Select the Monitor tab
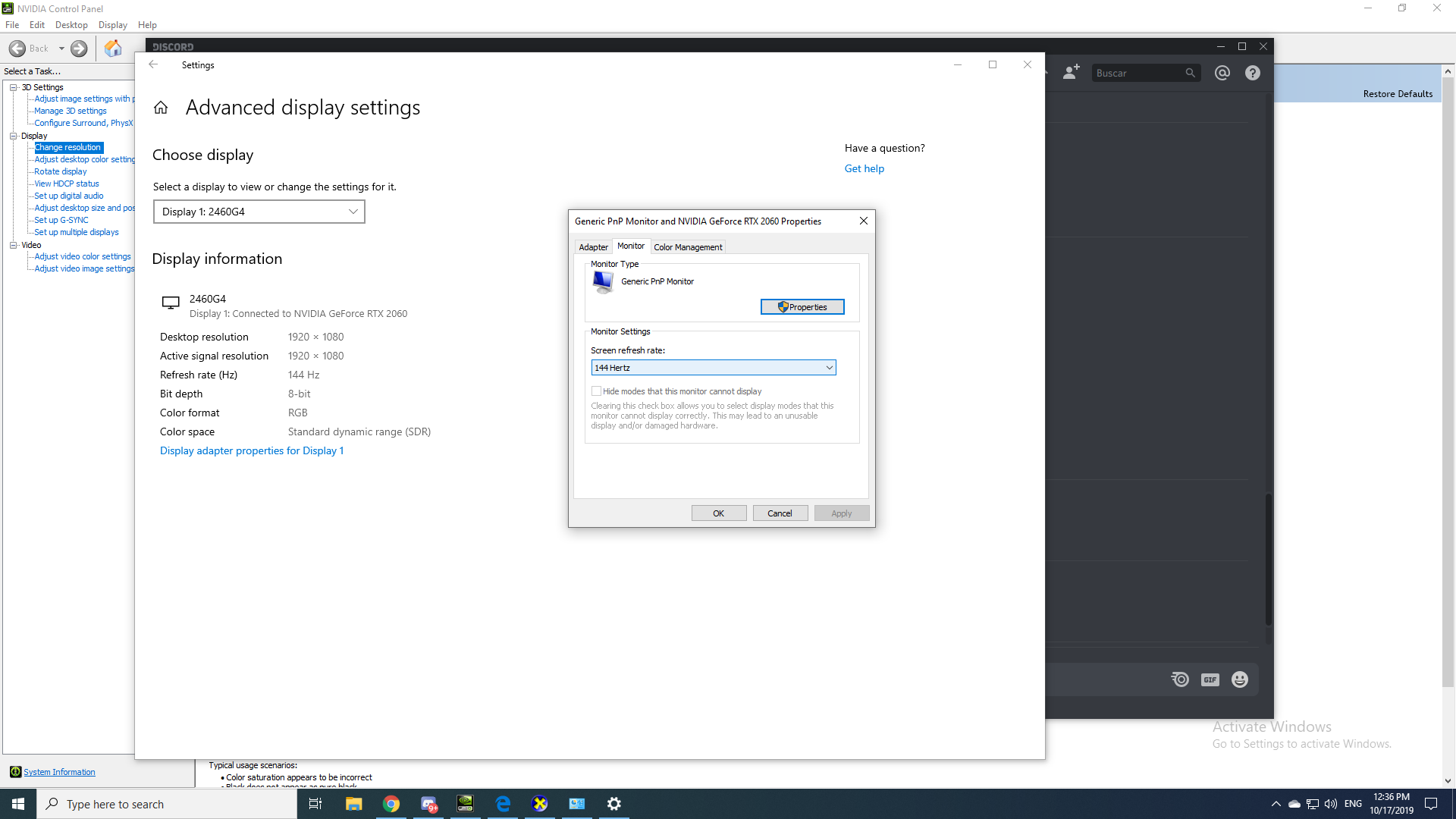 [631, 246]
